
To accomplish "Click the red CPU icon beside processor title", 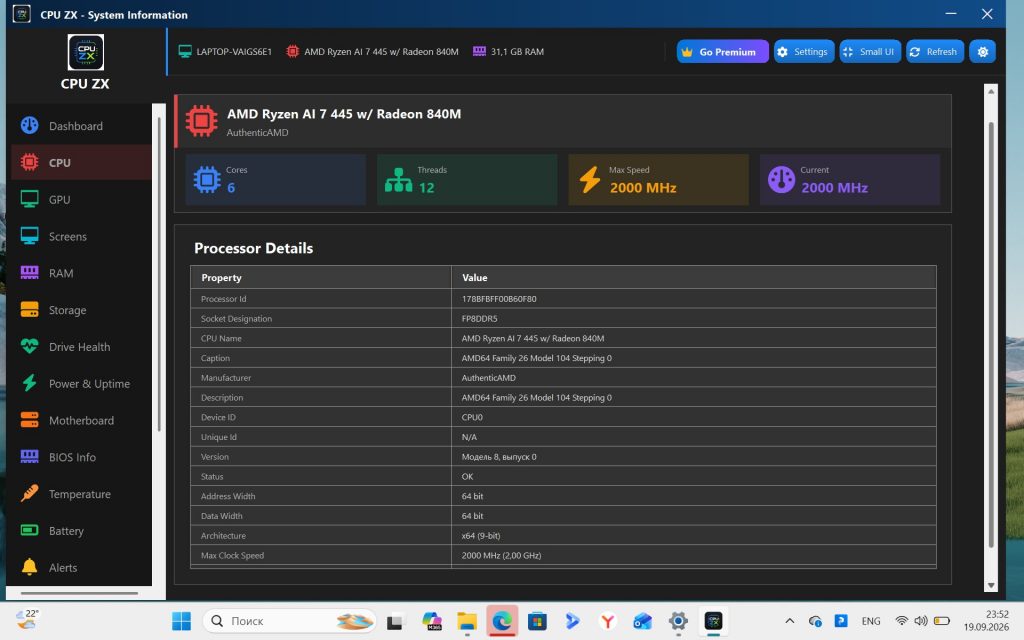I will [x=201, y=121].
